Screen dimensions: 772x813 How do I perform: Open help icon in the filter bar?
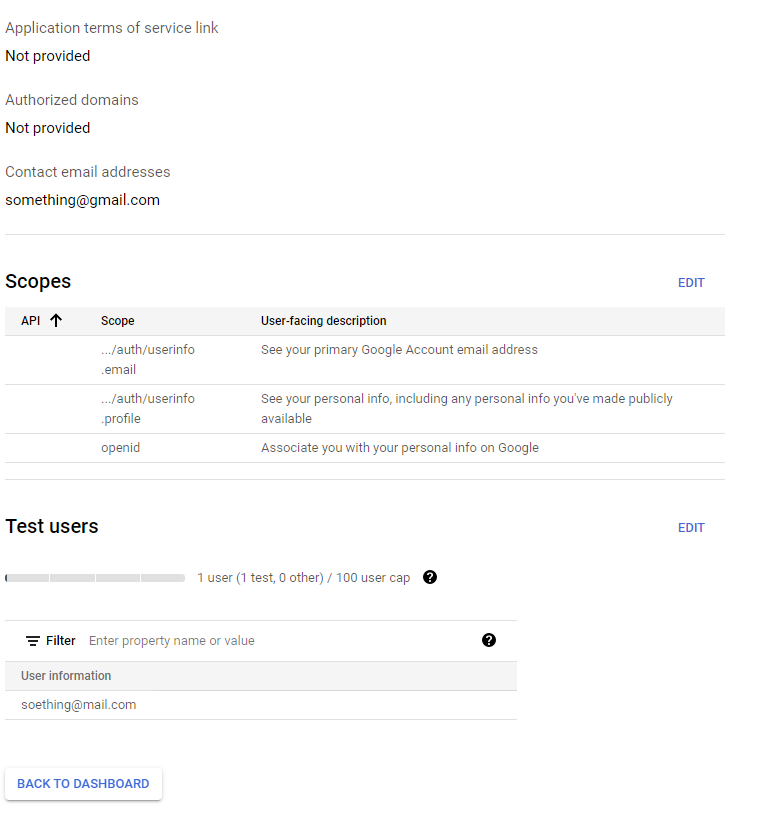coord(489,640)
